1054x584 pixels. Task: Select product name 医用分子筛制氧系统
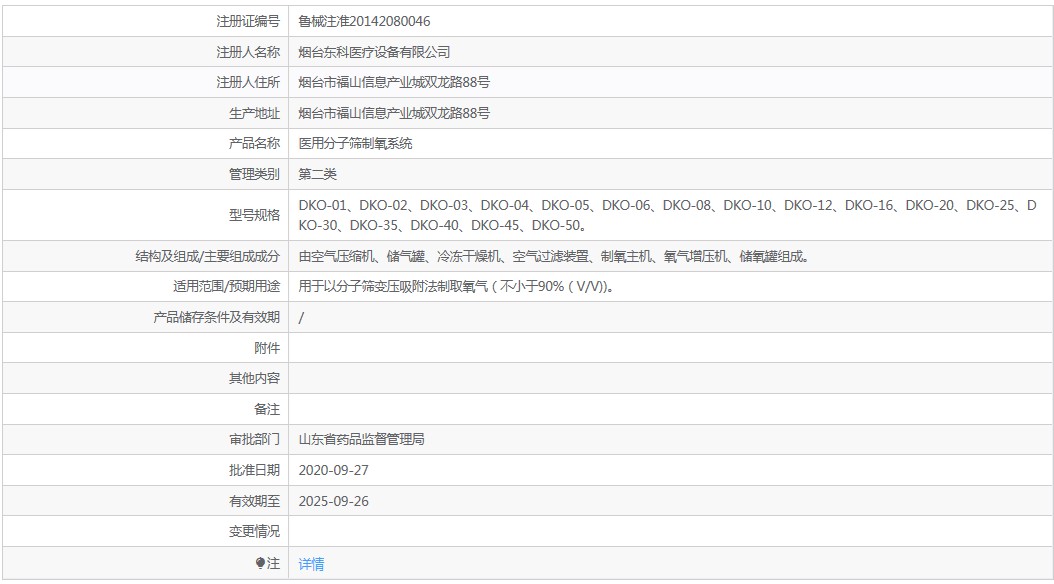click(x=356, y=143)
